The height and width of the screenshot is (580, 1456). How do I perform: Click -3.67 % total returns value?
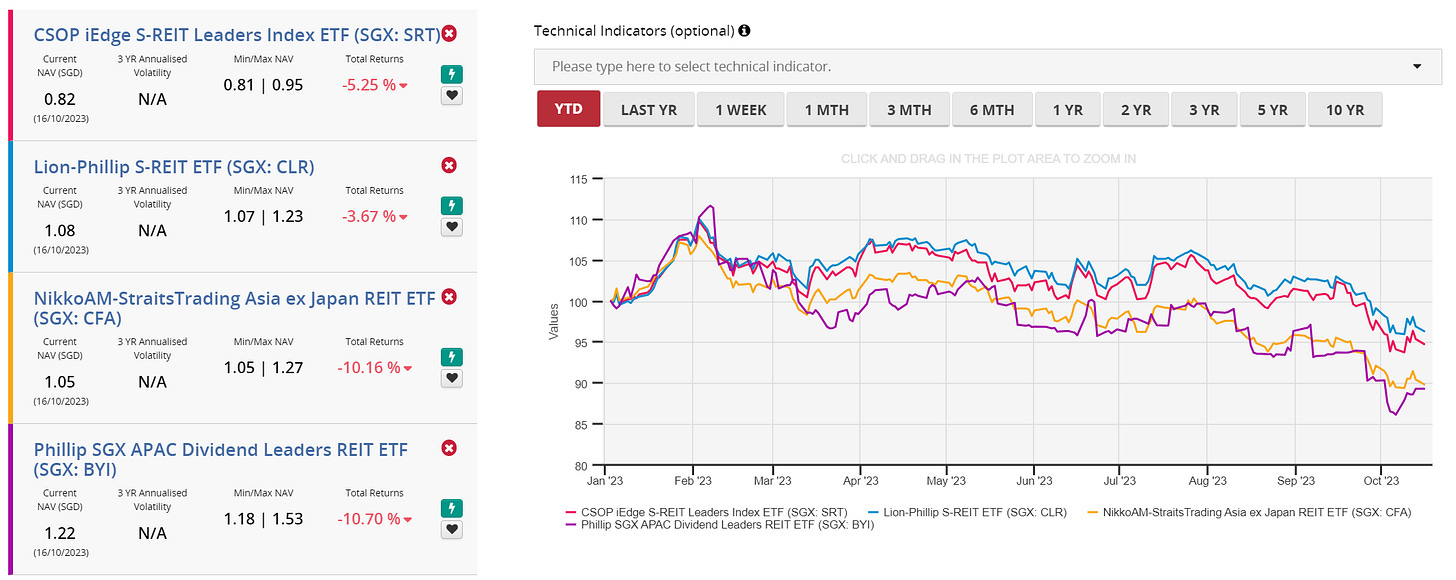click(x=375, y=216)
